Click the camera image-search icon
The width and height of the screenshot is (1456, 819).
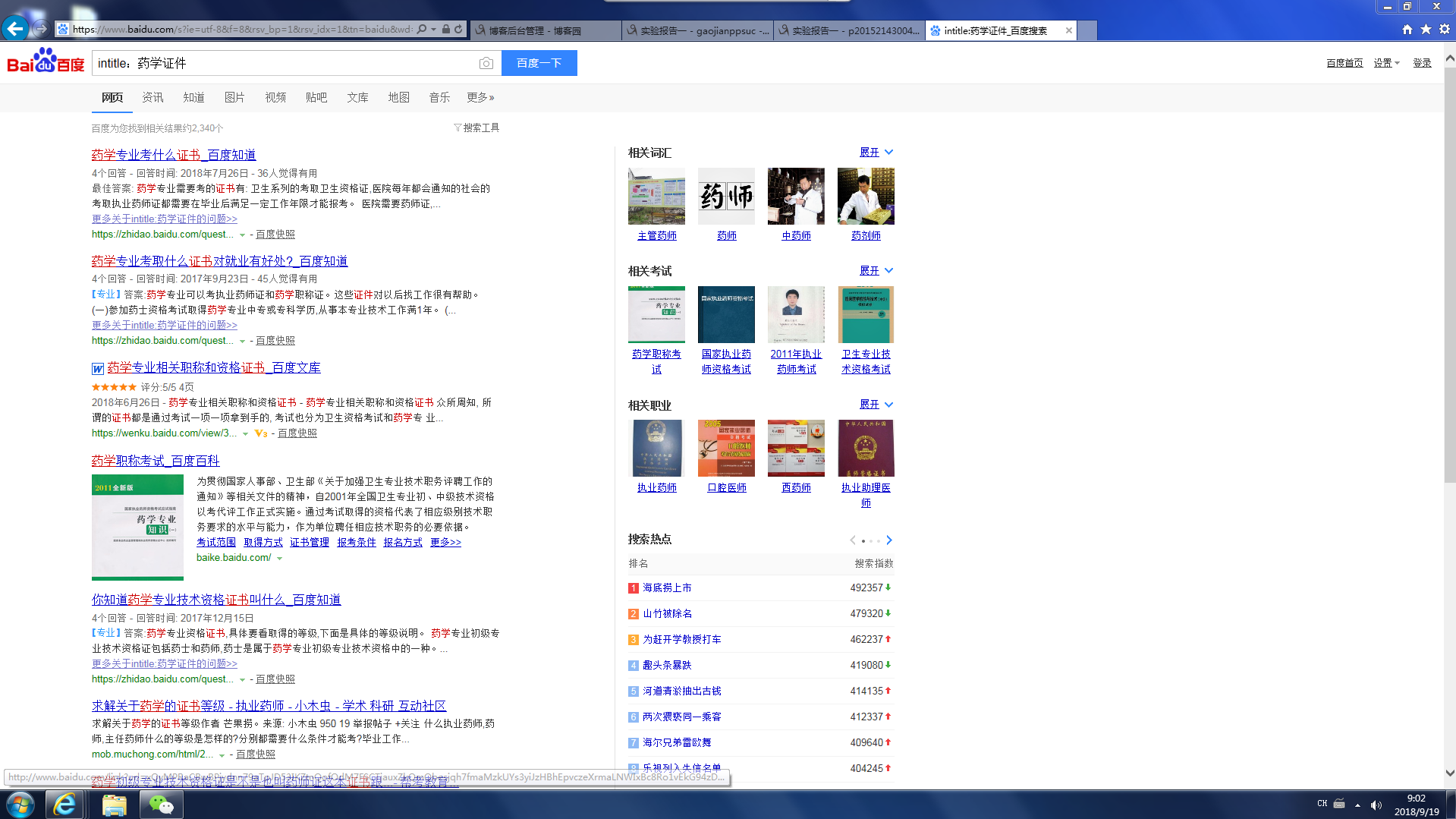(x=486, y=63)
